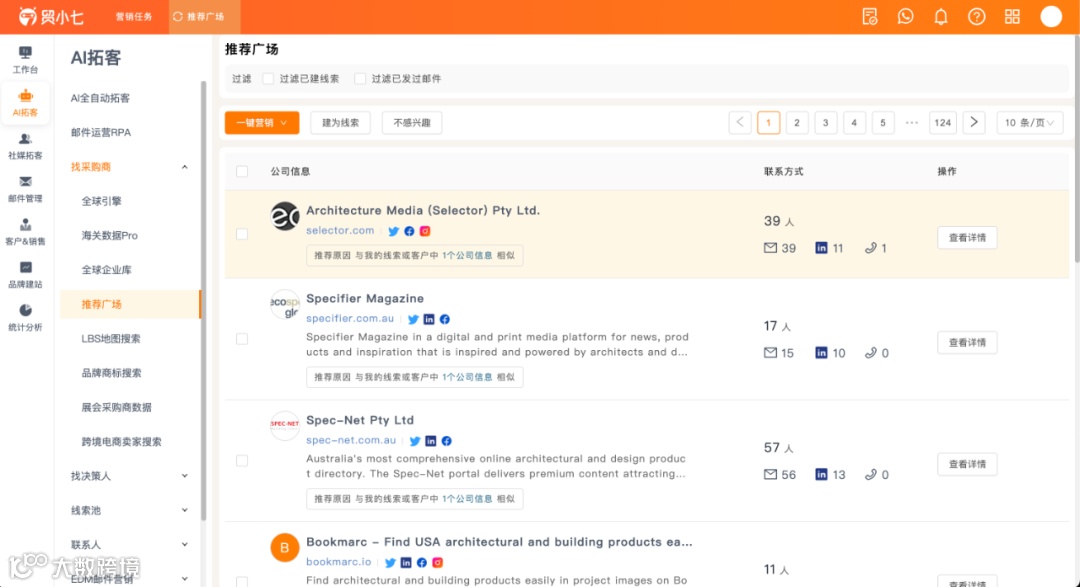This screenshot has width=1080, height=587.
Task: Jump to last page 124
Action: [942, 123]
